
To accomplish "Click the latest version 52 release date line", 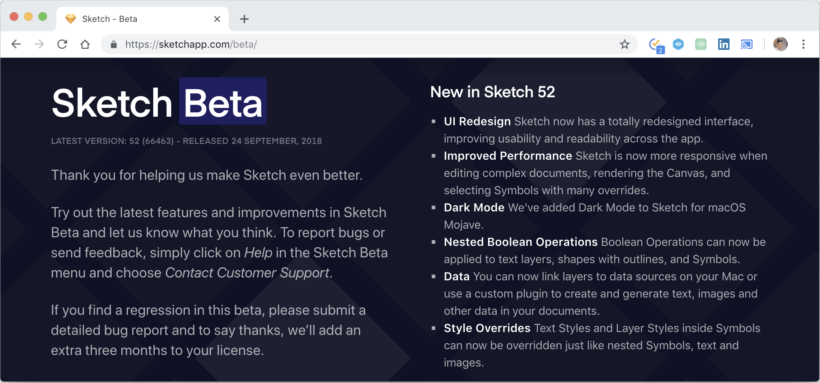I will pos(186,141).
